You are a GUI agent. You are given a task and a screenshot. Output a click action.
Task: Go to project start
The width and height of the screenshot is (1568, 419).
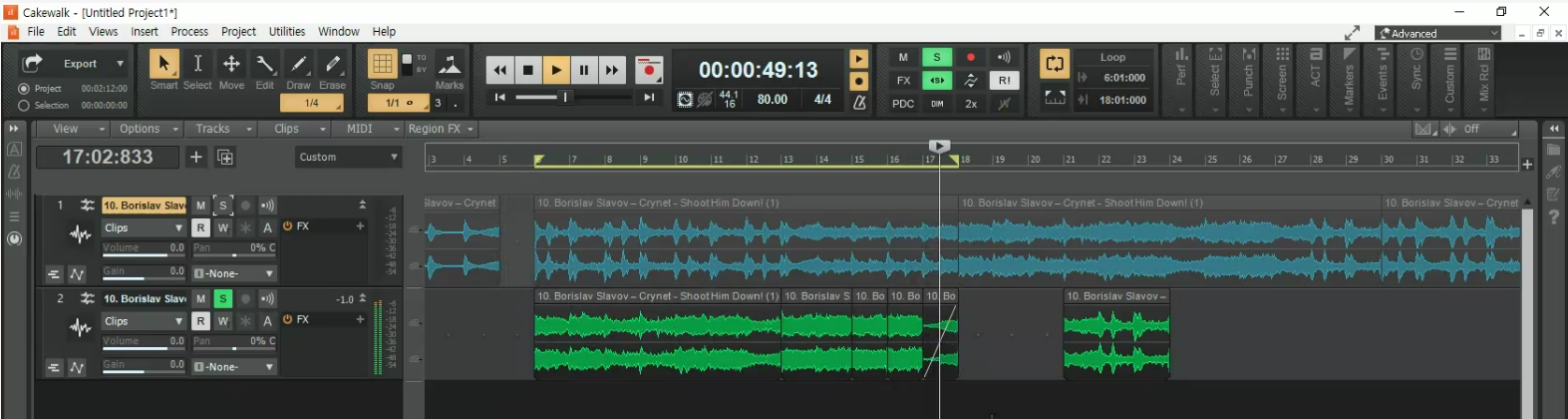tap(500, 98)
